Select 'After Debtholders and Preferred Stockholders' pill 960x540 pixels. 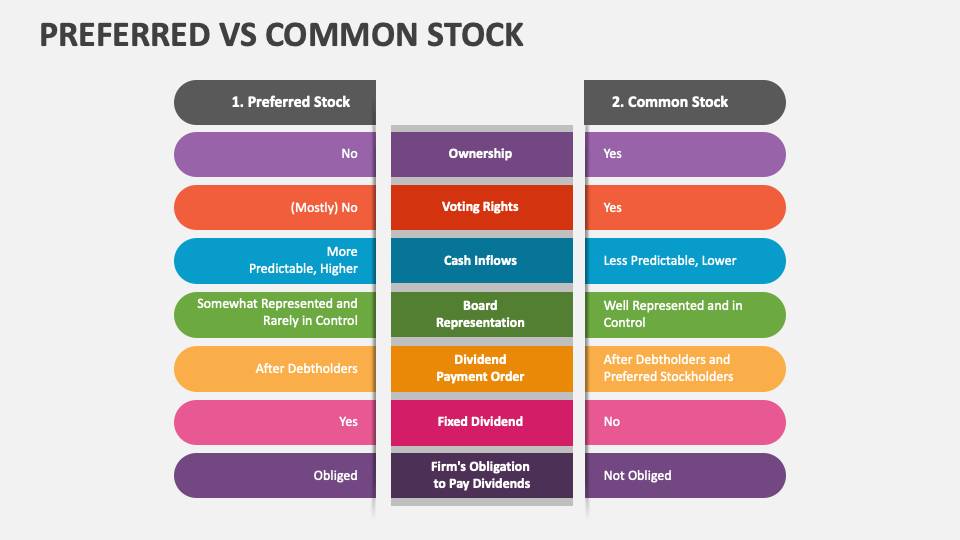685,369
